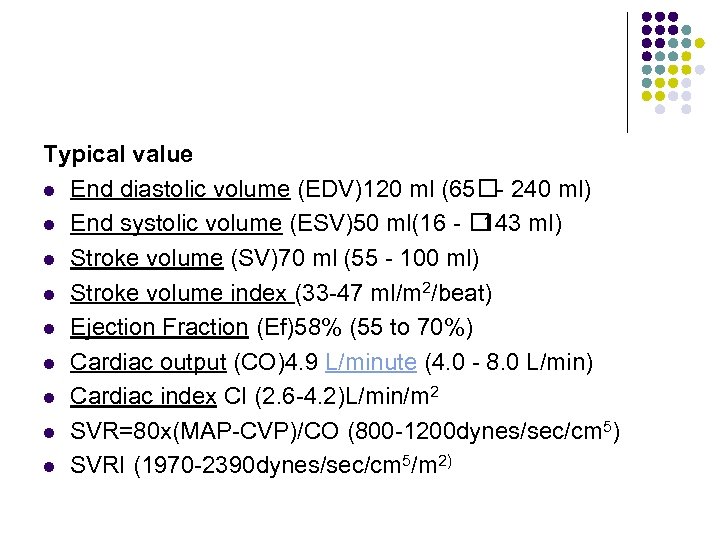Select the Typical value heading

118,155
